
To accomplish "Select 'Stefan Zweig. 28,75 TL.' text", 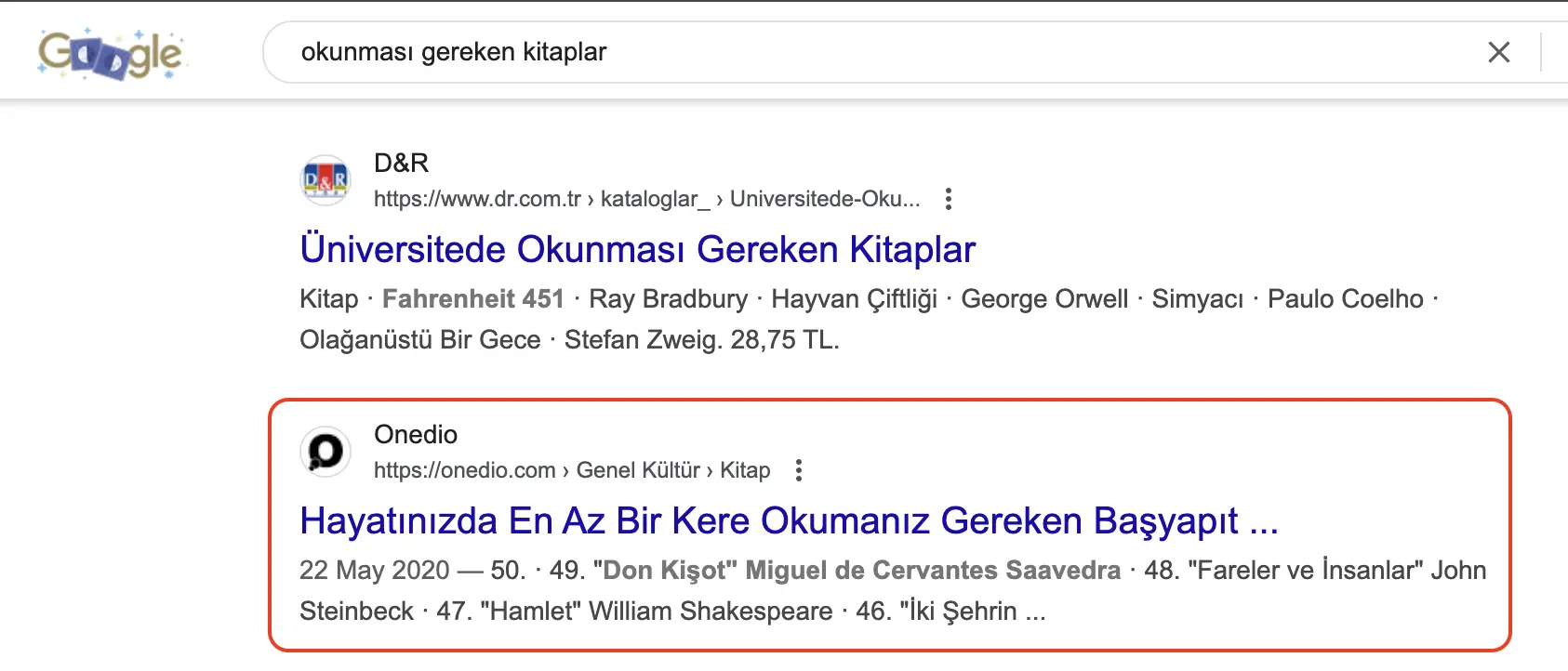I will (702, 339).
